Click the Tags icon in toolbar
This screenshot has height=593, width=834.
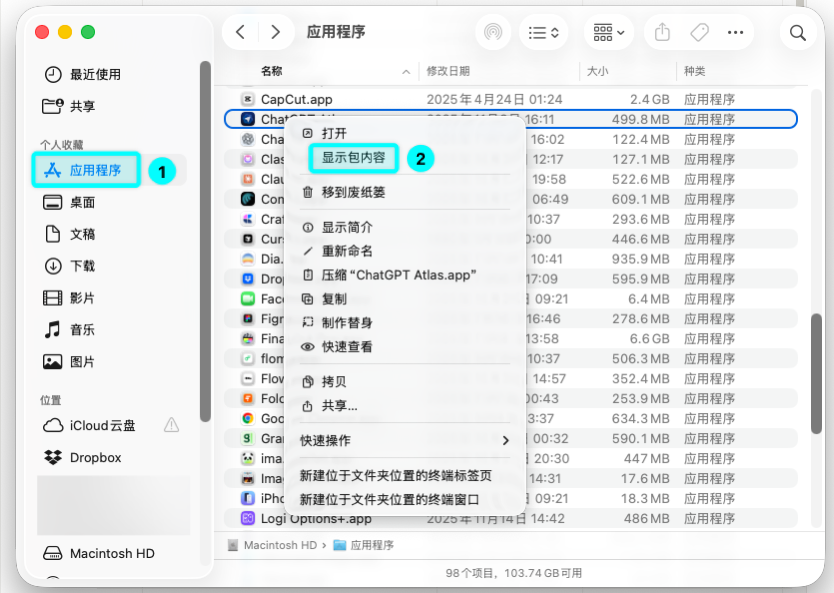point(699,32)
